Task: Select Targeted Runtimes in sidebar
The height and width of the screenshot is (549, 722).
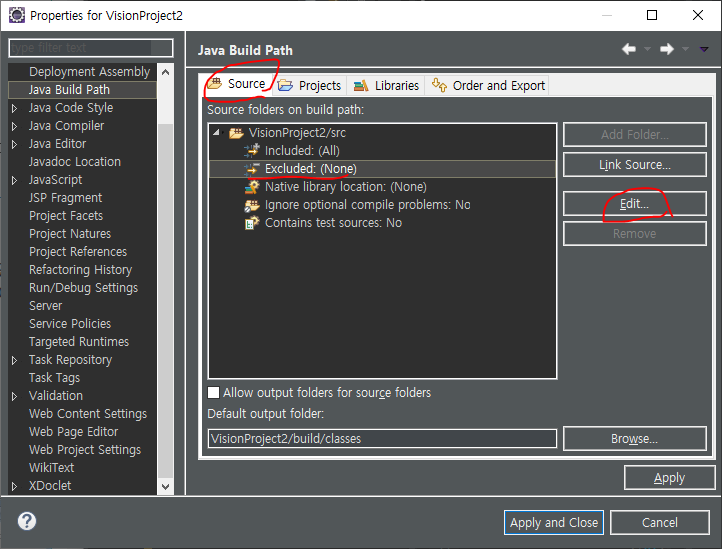Action: click(x=79, y=342)
